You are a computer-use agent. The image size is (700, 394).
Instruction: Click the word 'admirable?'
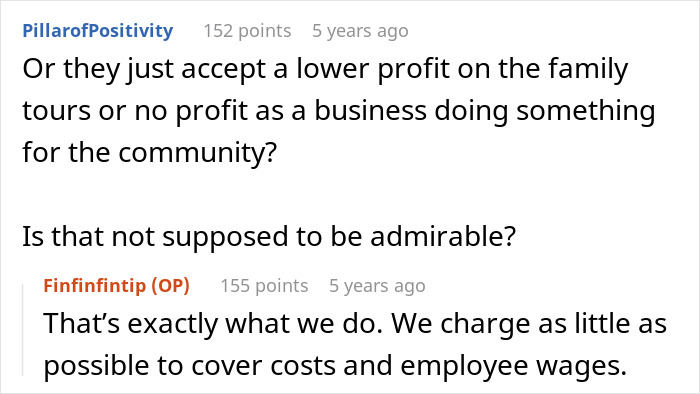pyautogui.click(x=443, y=236)
